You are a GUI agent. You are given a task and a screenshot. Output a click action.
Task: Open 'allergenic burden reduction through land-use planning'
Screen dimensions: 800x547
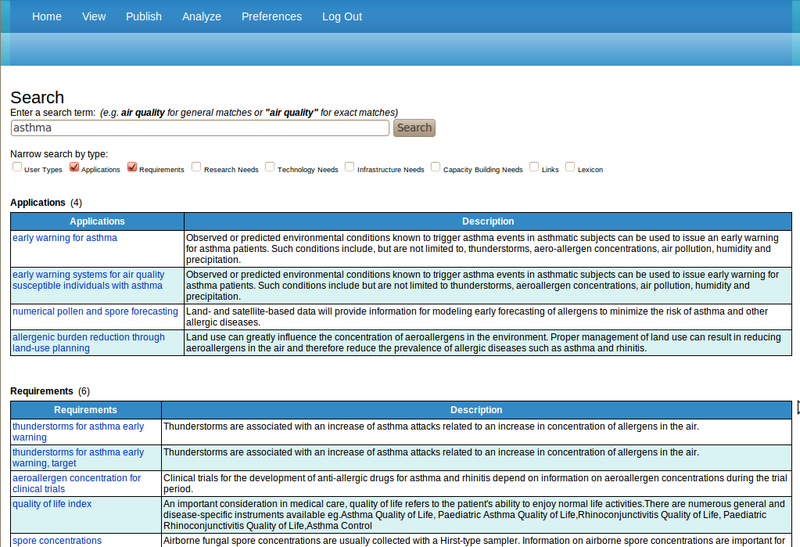click(88, 343)
